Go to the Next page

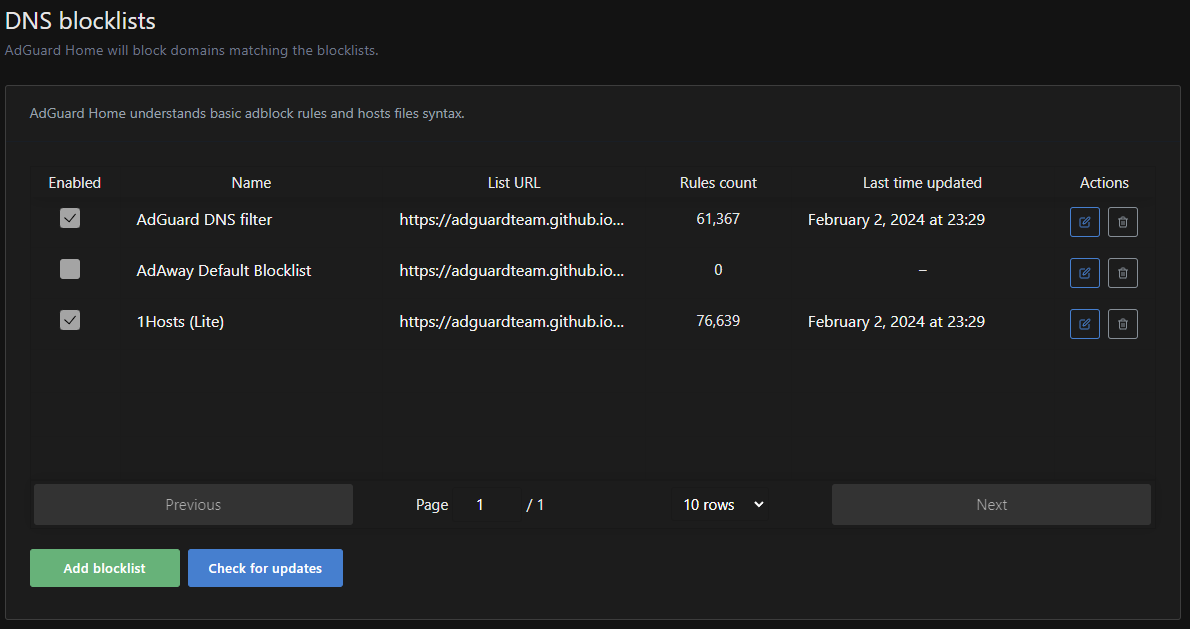point(991,505)
